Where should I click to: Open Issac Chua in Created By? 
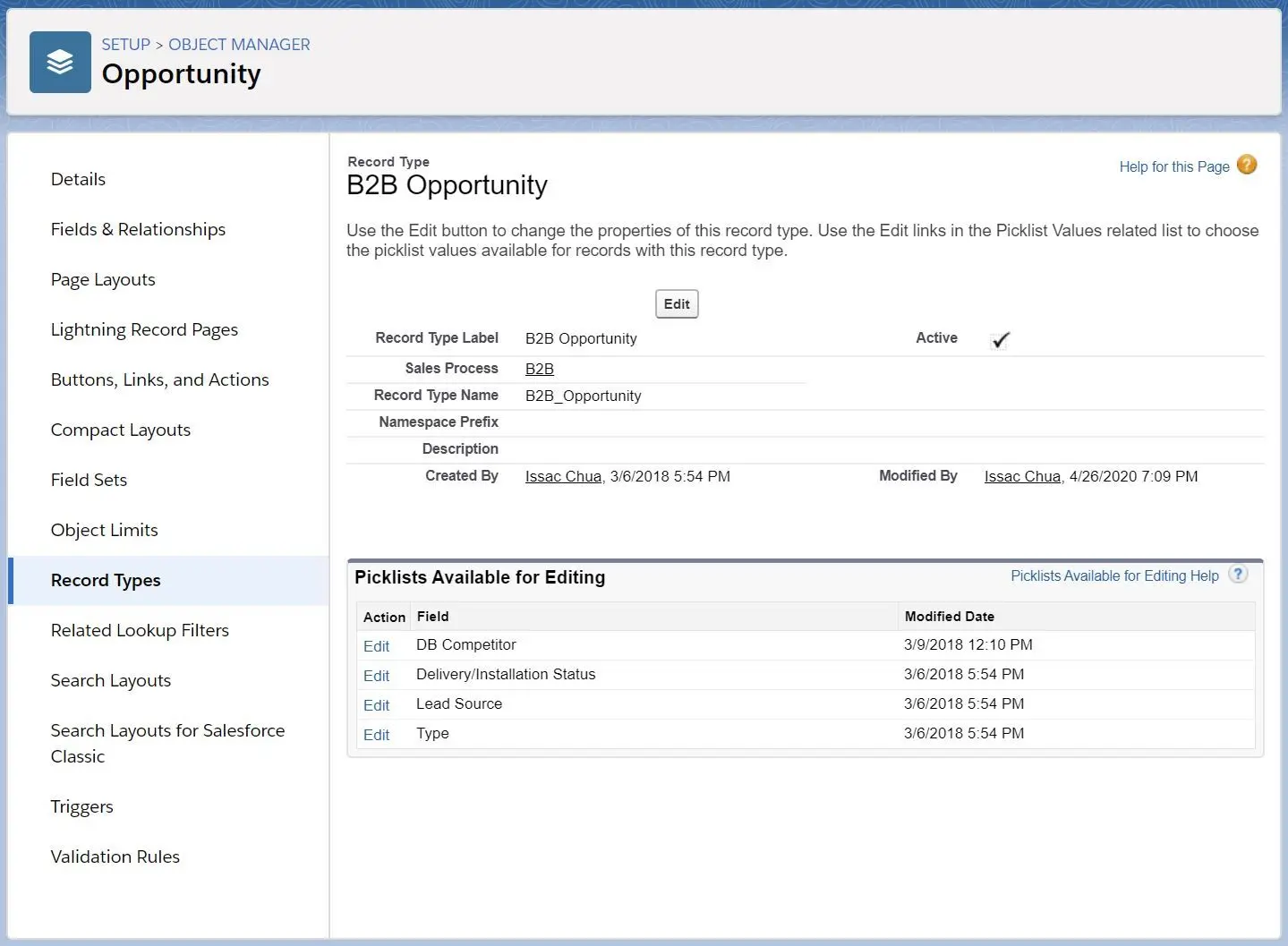(563, 476)
